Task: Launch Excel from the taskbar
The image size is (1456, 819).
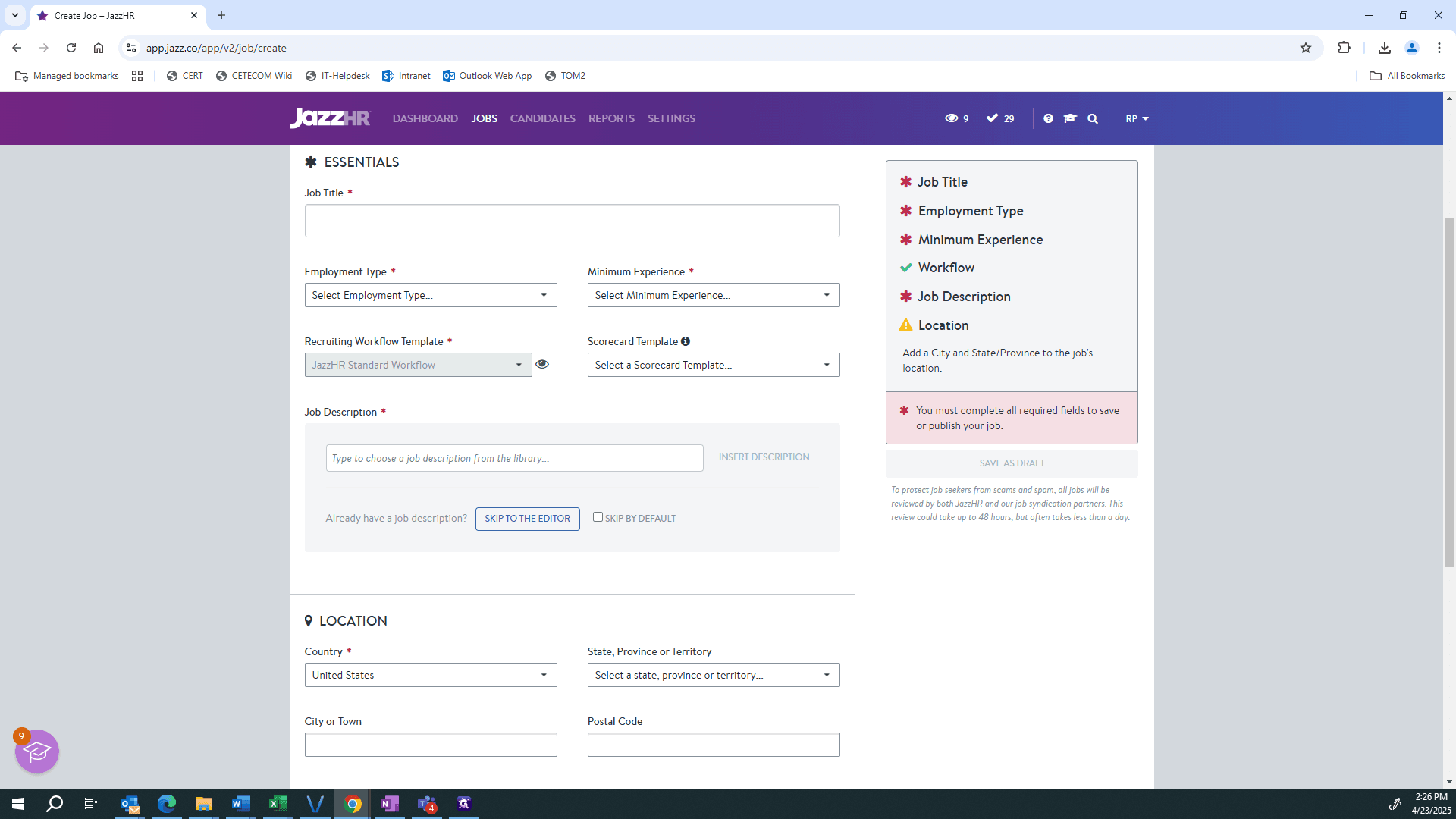Action: pos(278,804)
